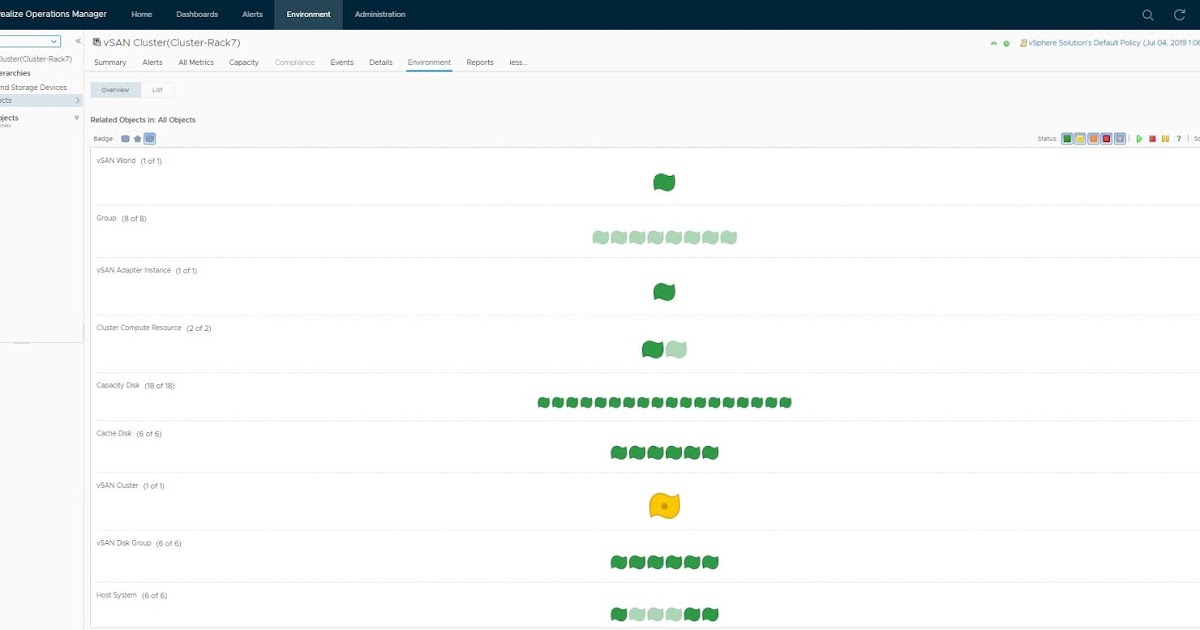1200x630 pixels.
Task: Select the first Cache Disk icon
Action: click(618, 453)
